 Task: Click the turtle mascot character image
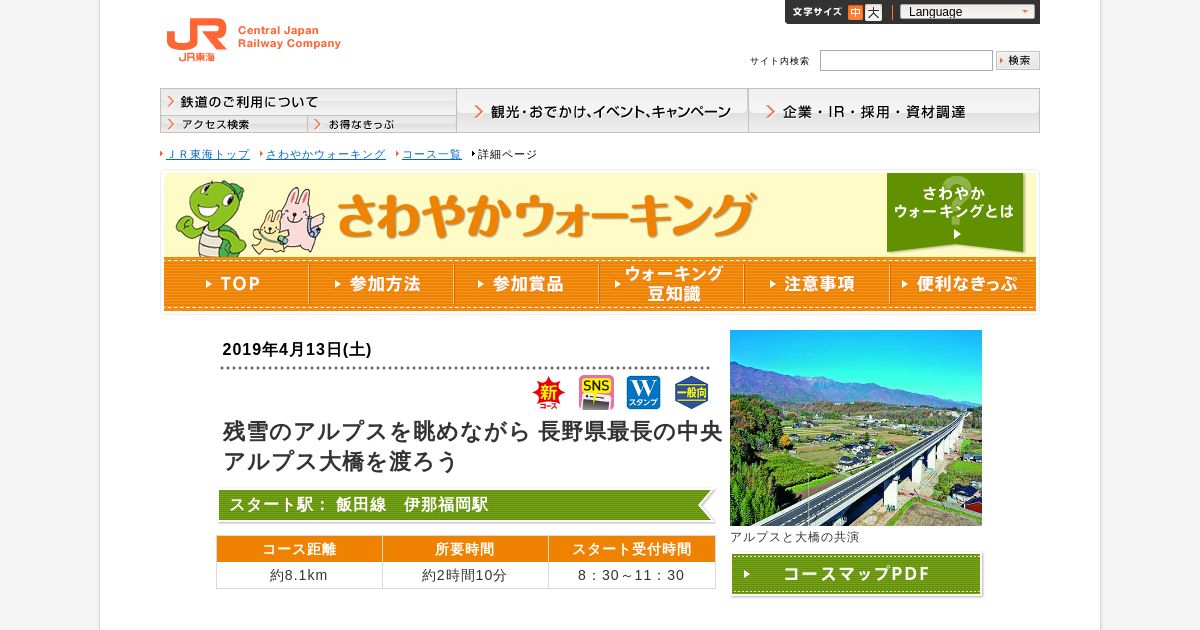[212, 217]
